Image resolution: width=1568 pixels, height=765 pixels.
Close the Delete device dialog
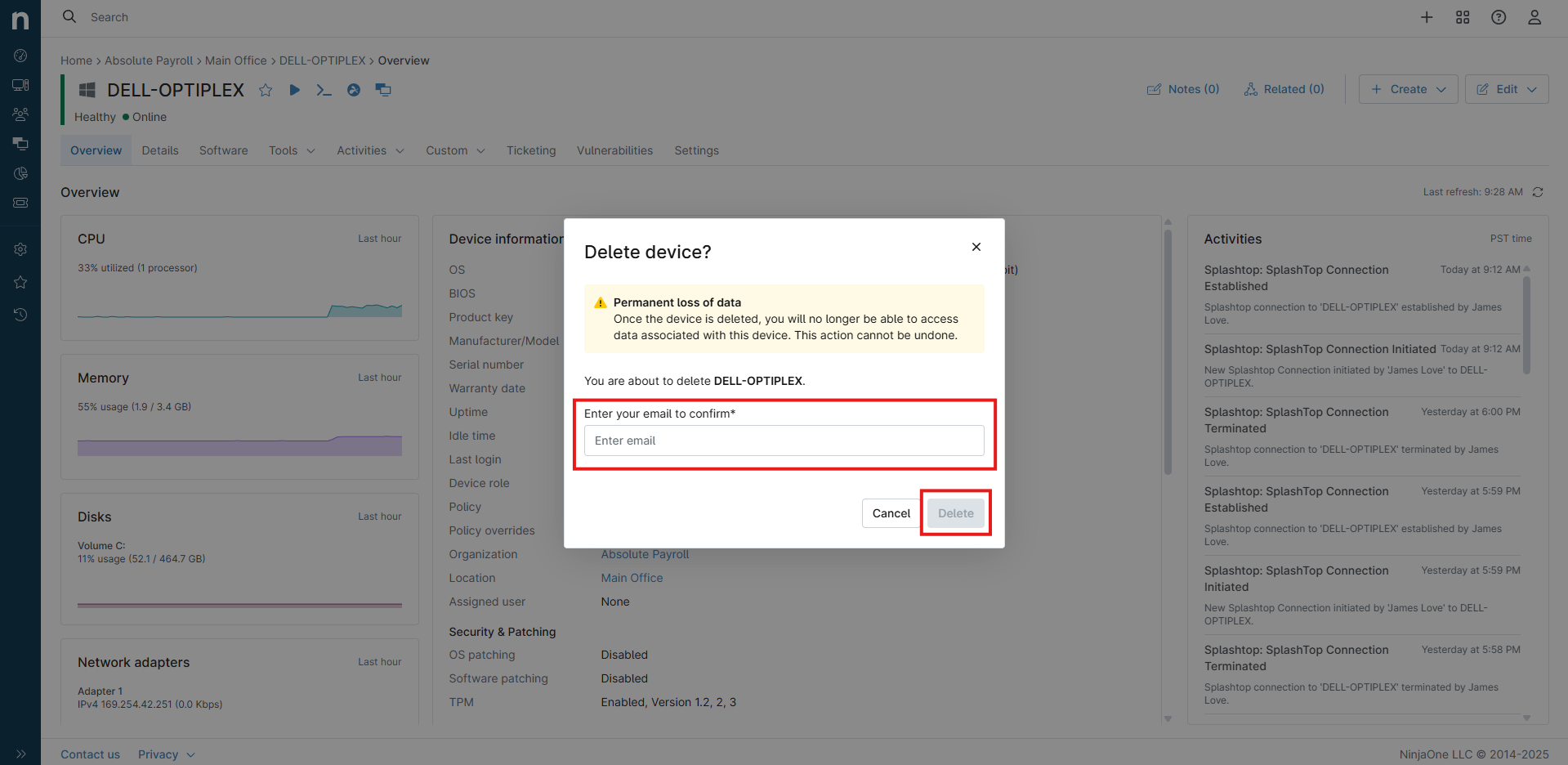pos(976,247)
